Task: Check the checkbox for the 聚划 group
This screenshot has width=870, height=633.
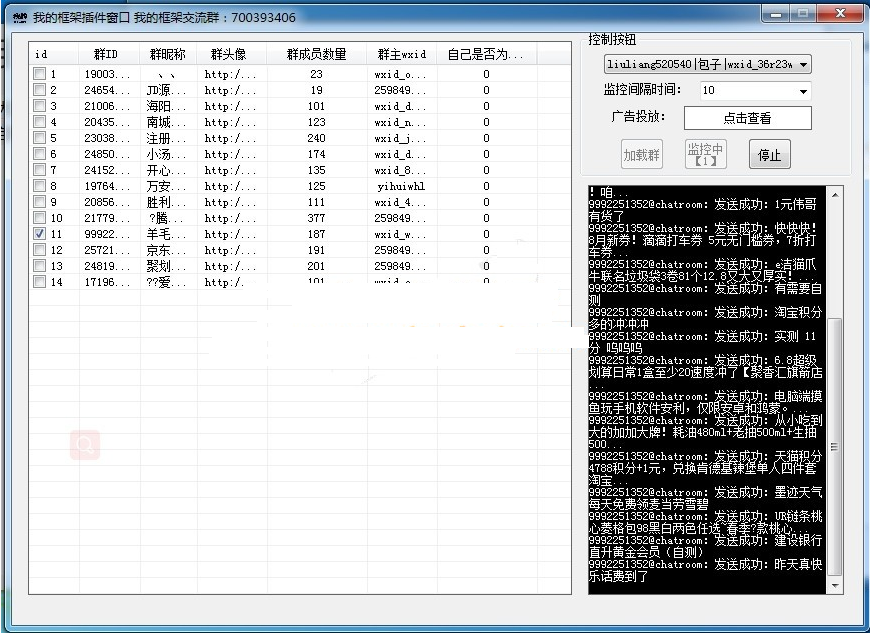Action: 38,265
